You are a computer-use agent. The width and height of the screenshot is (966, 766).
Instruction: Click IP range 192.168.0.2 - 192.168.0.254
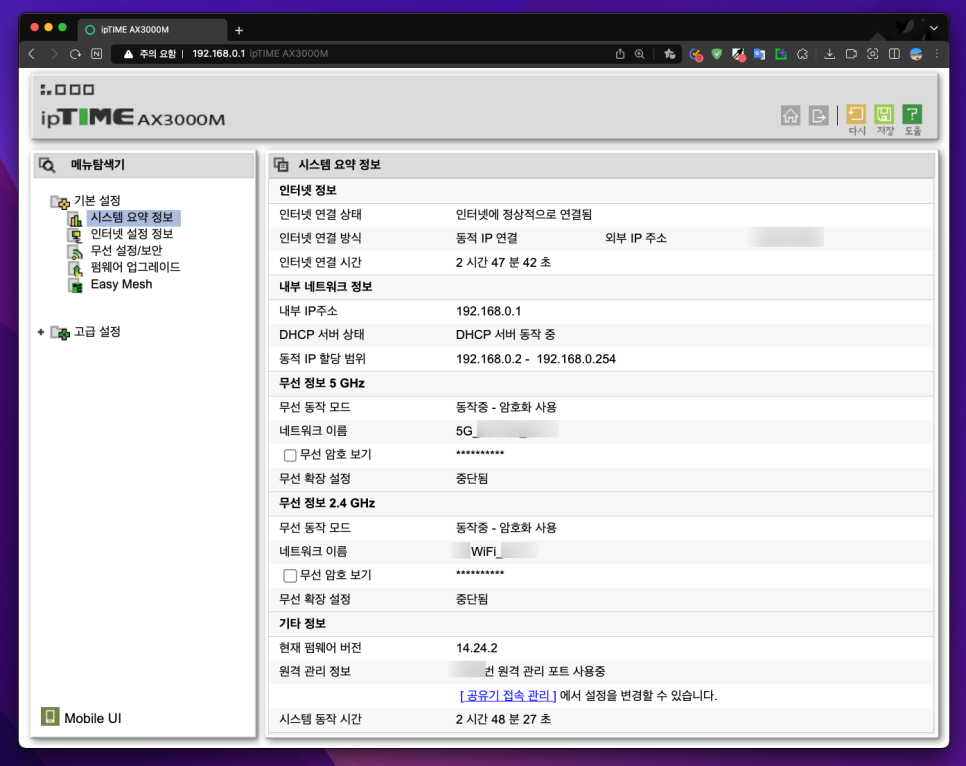click(536, 359)
